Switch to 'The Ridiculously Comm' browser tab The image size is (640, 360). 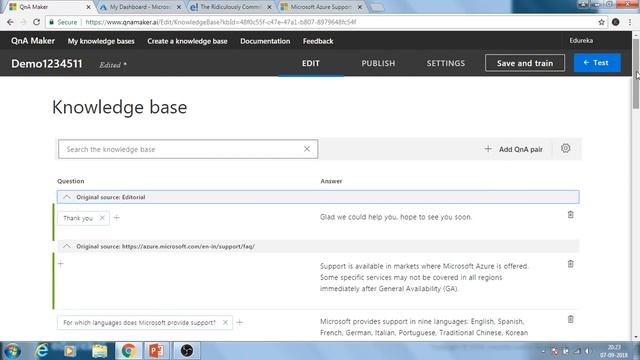click(x=230, y=7)
